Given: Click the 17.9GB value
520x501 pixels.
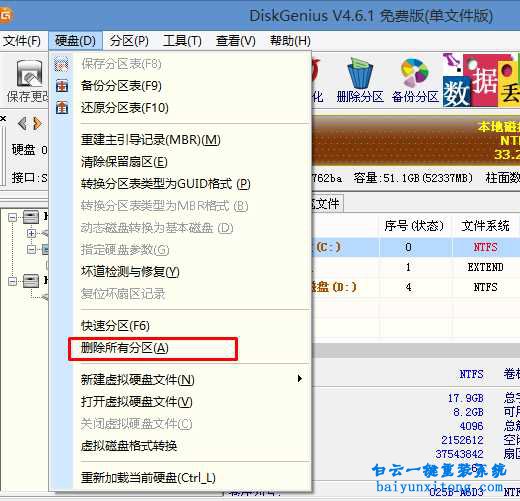Looking at the screenshot, I should click(466, 398).
